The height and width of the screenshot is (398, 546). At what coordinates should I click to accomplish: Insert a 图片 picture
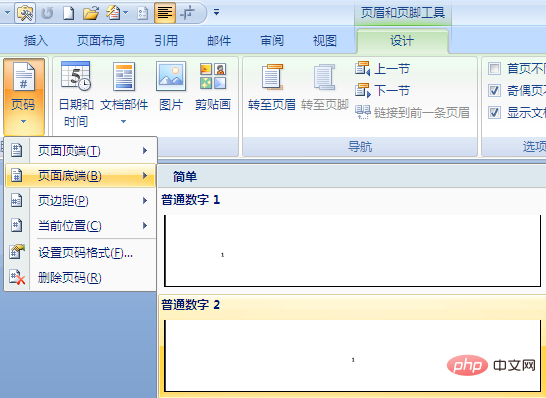[171, 86]
